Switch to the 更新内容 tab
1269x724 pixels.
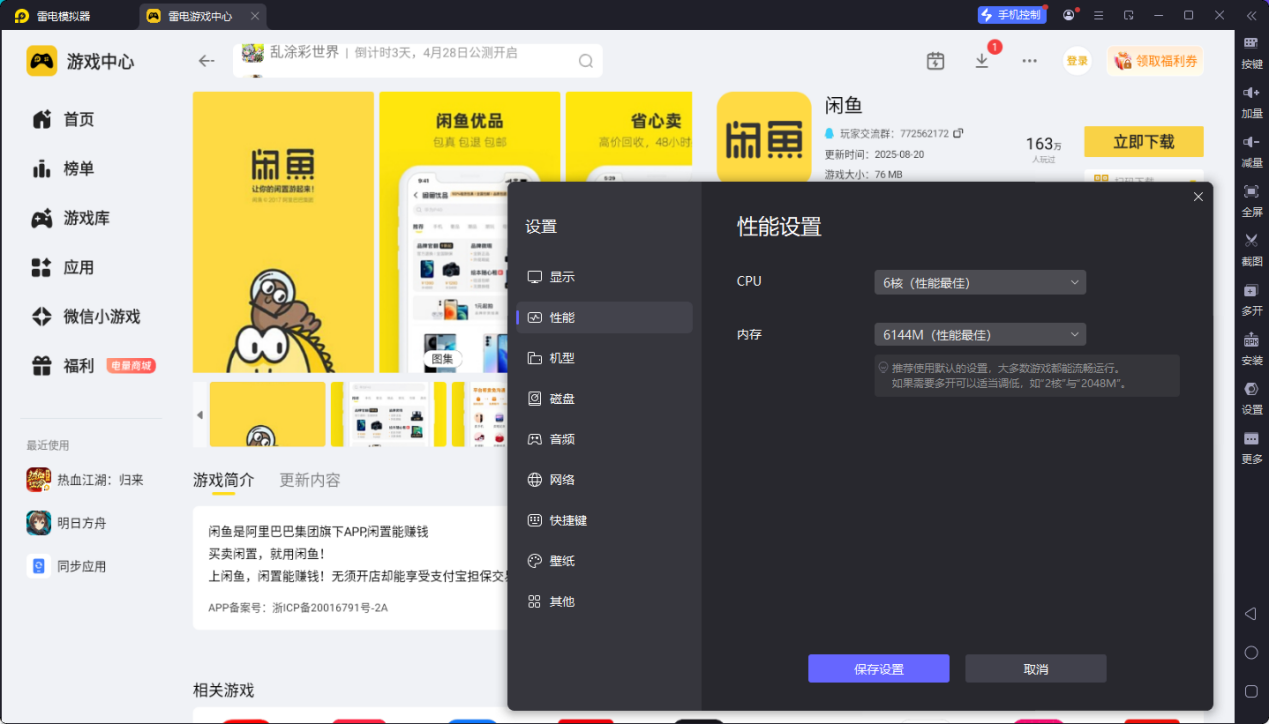click(310, 480)
